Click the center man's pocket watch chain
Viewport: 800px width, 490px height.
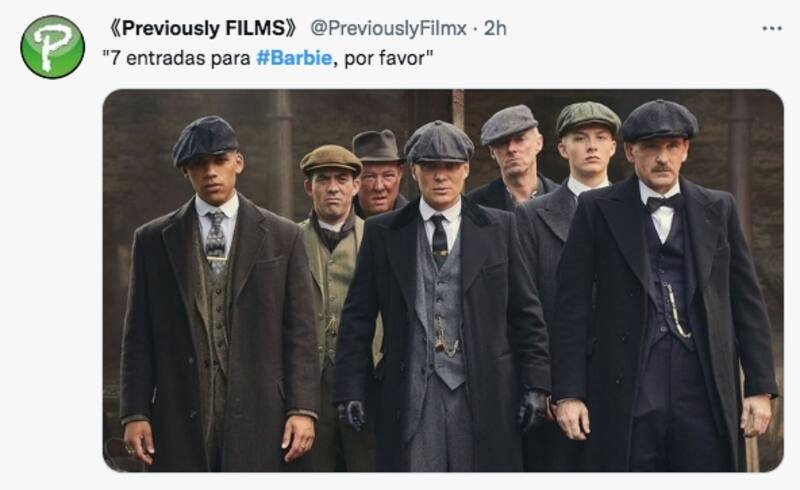[x=446, y=340]
